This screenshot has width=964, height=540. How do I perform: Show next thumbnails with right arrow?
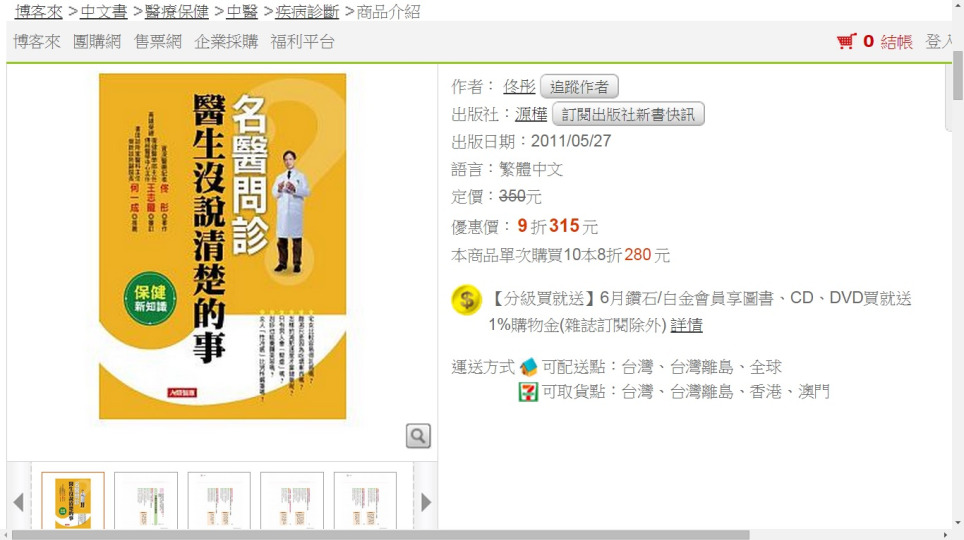(x=426, y=502)
